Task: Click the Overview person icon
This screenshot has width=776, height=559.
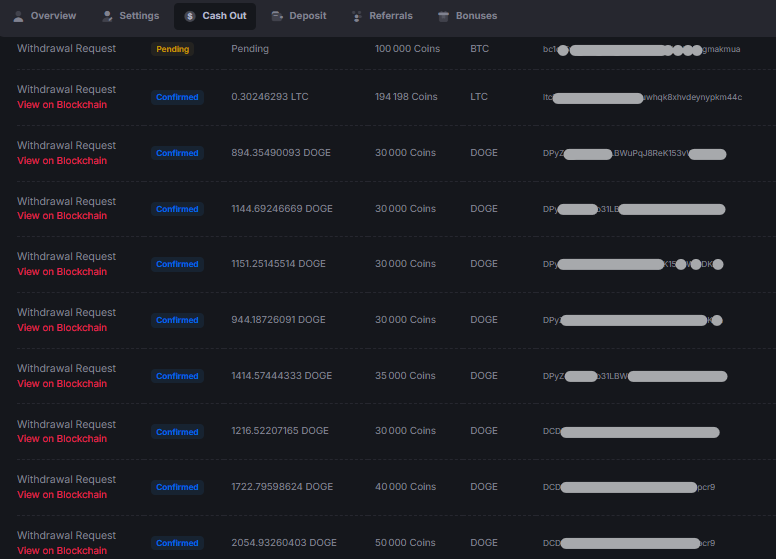Action: pos(18,16)
